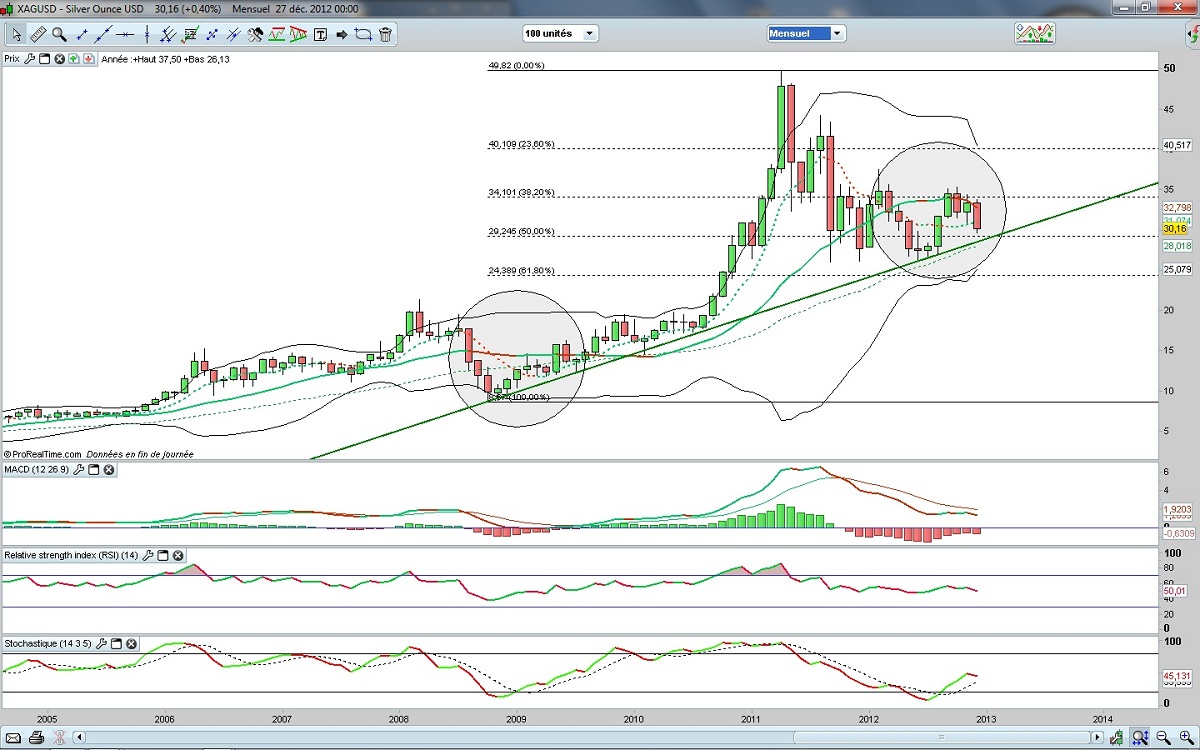
Task: Pick the ruler measurement tool
Action: pos(38,34)
